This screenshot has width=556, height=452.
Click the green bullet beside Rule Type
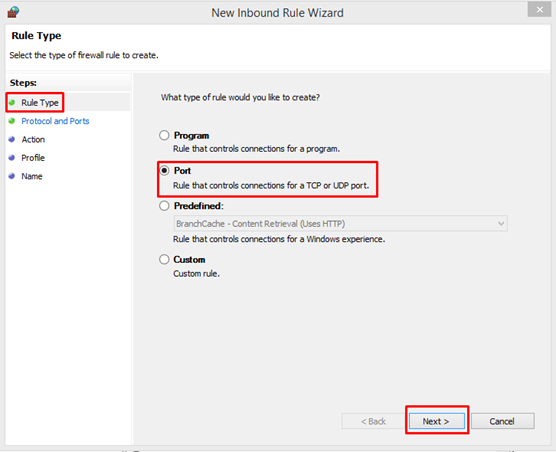coord(12,102)
